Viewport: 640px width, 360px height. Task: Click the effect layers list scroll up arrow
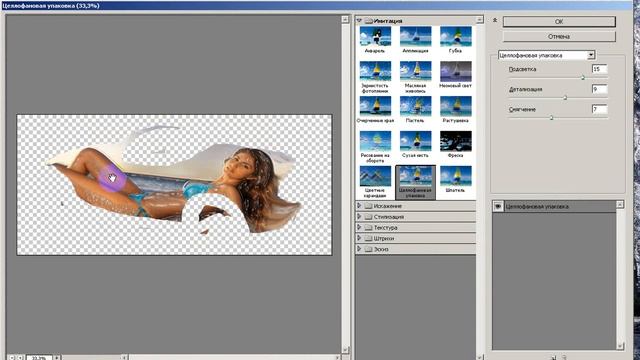[x=620, y=204]
